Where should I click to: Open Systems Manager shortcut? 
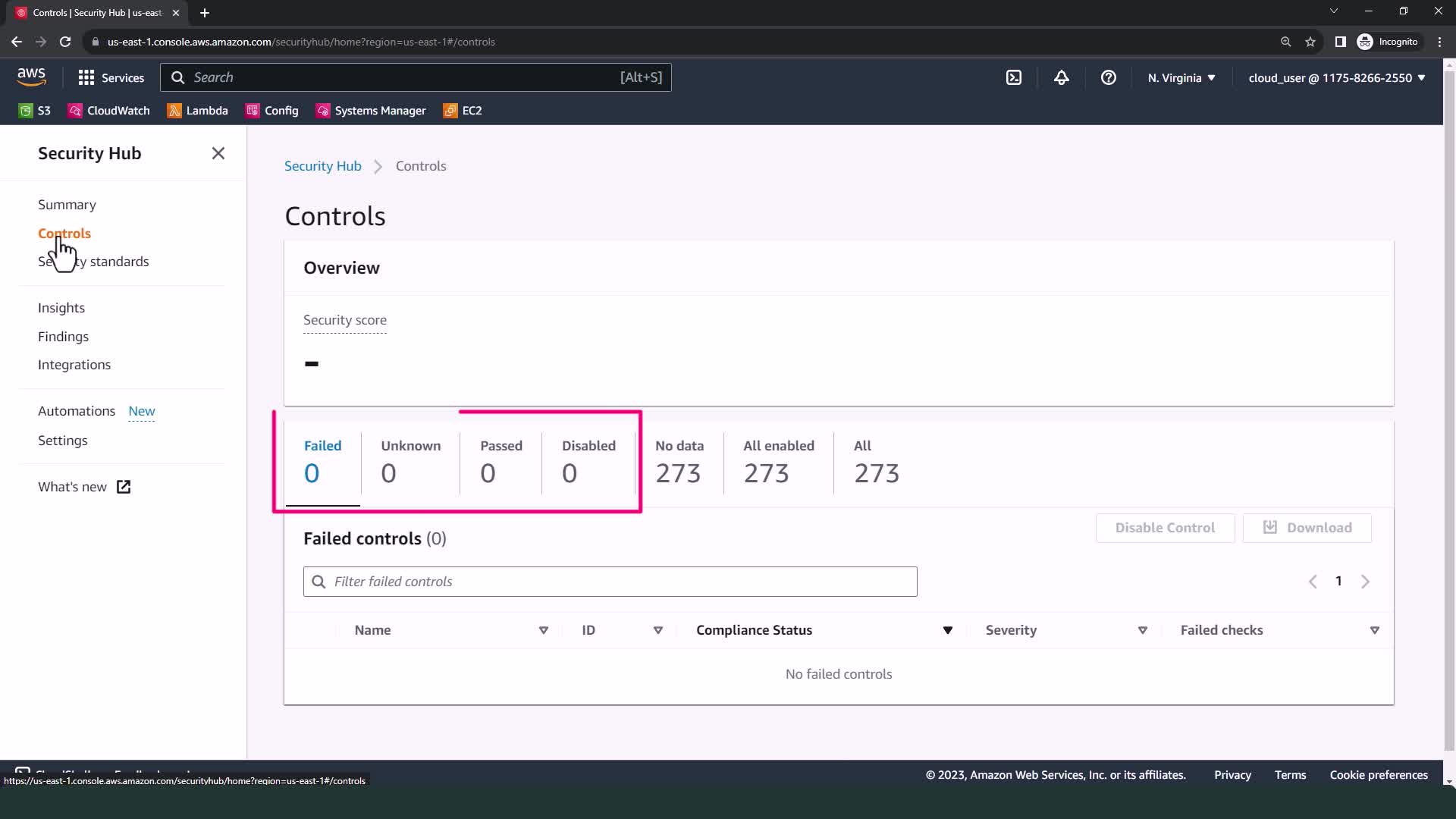(x=371, y=111)
